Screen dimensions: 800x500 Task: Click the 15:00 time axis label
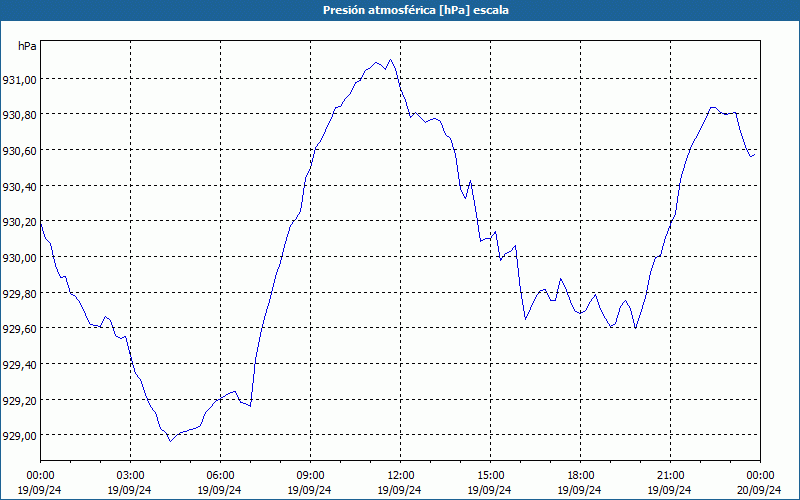[490, 476]
